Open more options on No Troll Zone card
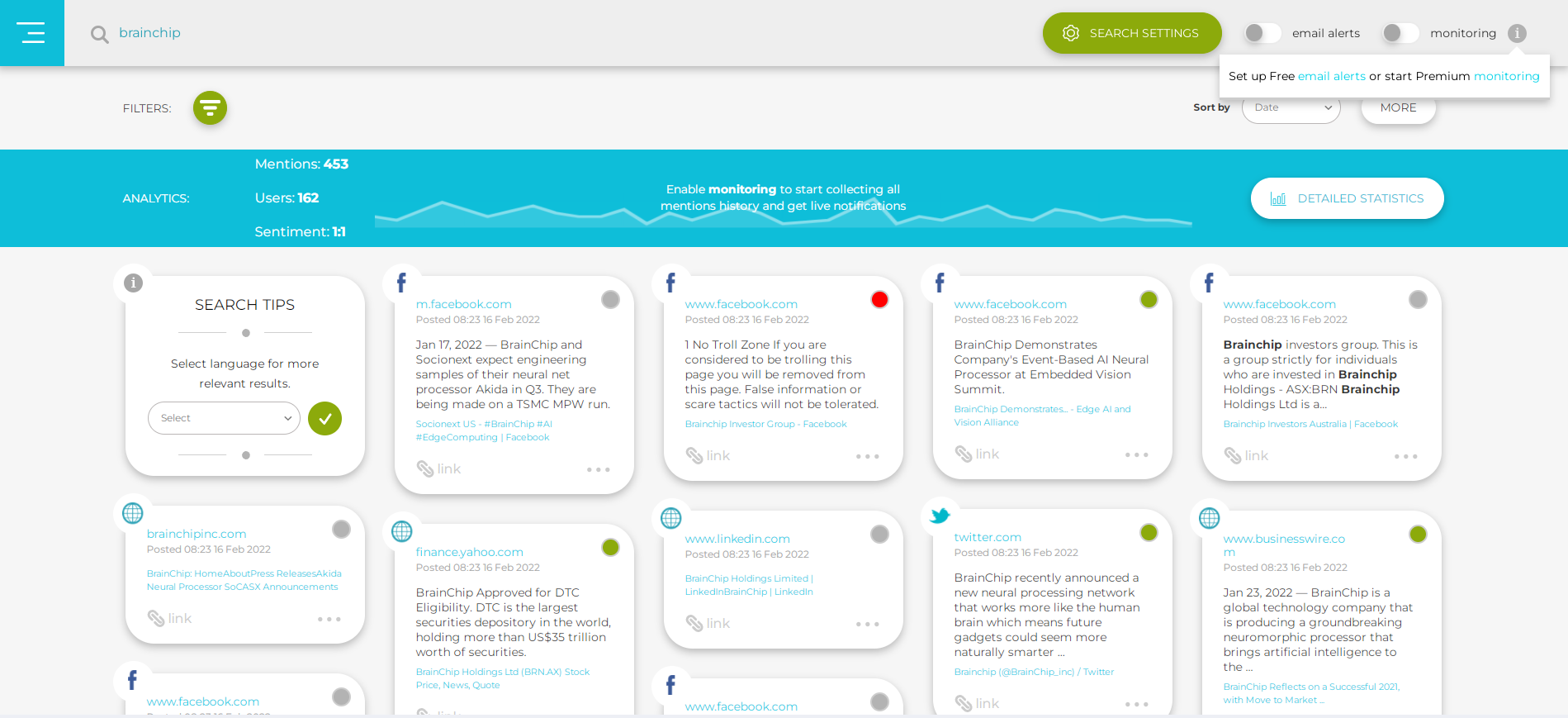The height and width of the screenshot is (718, 1568). point(868,456)
